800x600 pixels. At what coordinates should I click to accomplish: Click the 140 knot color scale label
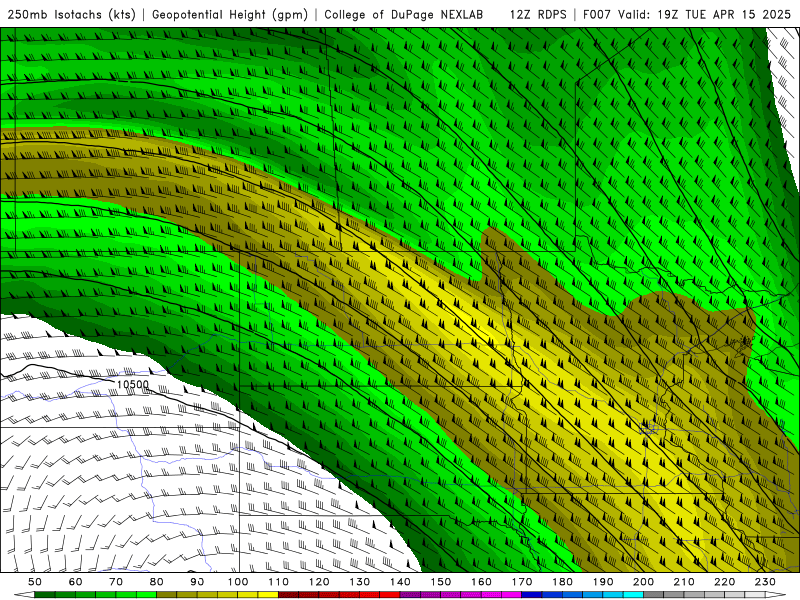coord(400,582)
